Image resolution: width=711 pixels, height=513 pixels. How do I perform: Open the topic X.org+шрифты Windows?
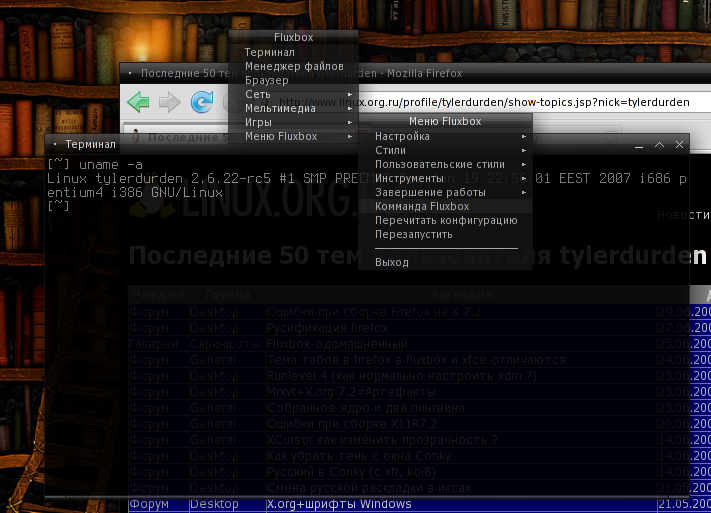[x=339, y=504]
